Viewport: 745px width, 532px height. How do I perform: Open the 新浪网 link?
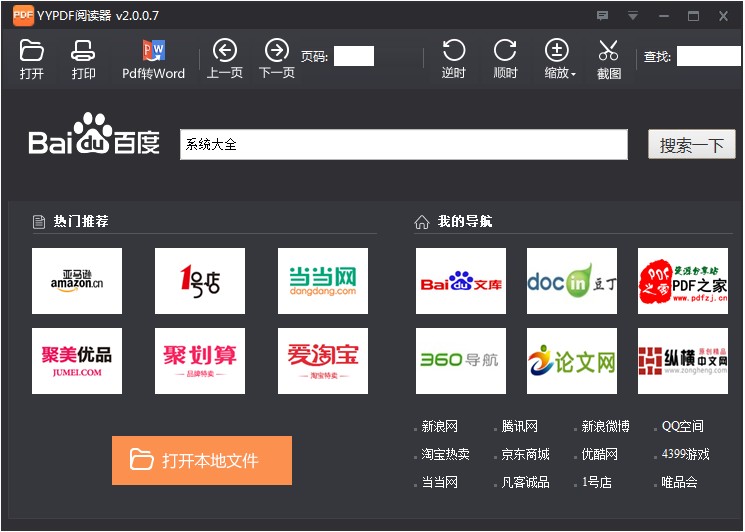[439, 427]
